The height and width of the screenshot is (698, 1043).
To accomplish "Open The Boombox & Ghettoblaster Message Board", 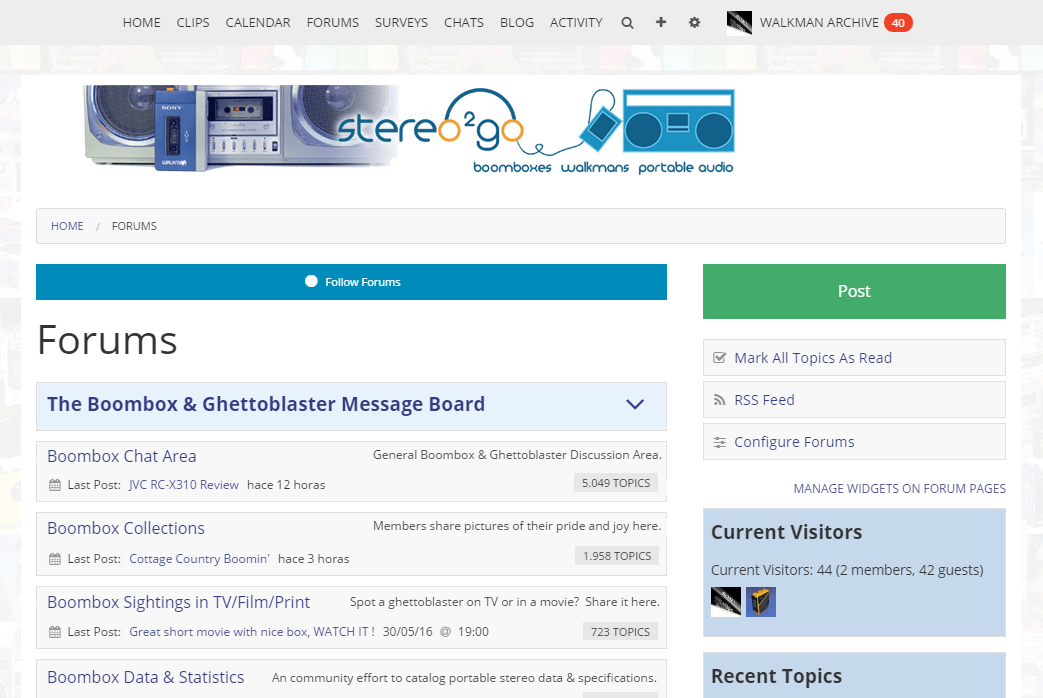I will 266,404.
